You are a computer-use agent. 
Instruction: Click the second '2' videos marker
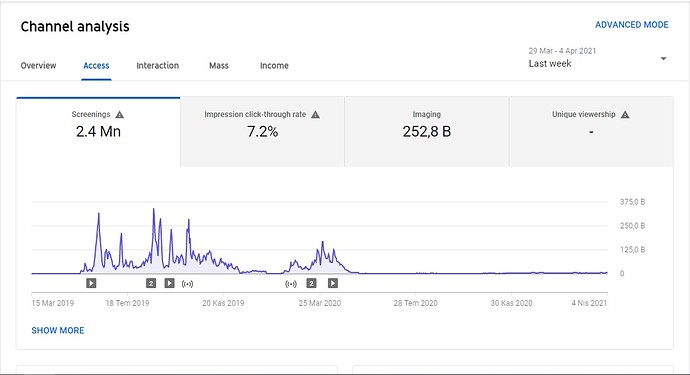[311, 283]
